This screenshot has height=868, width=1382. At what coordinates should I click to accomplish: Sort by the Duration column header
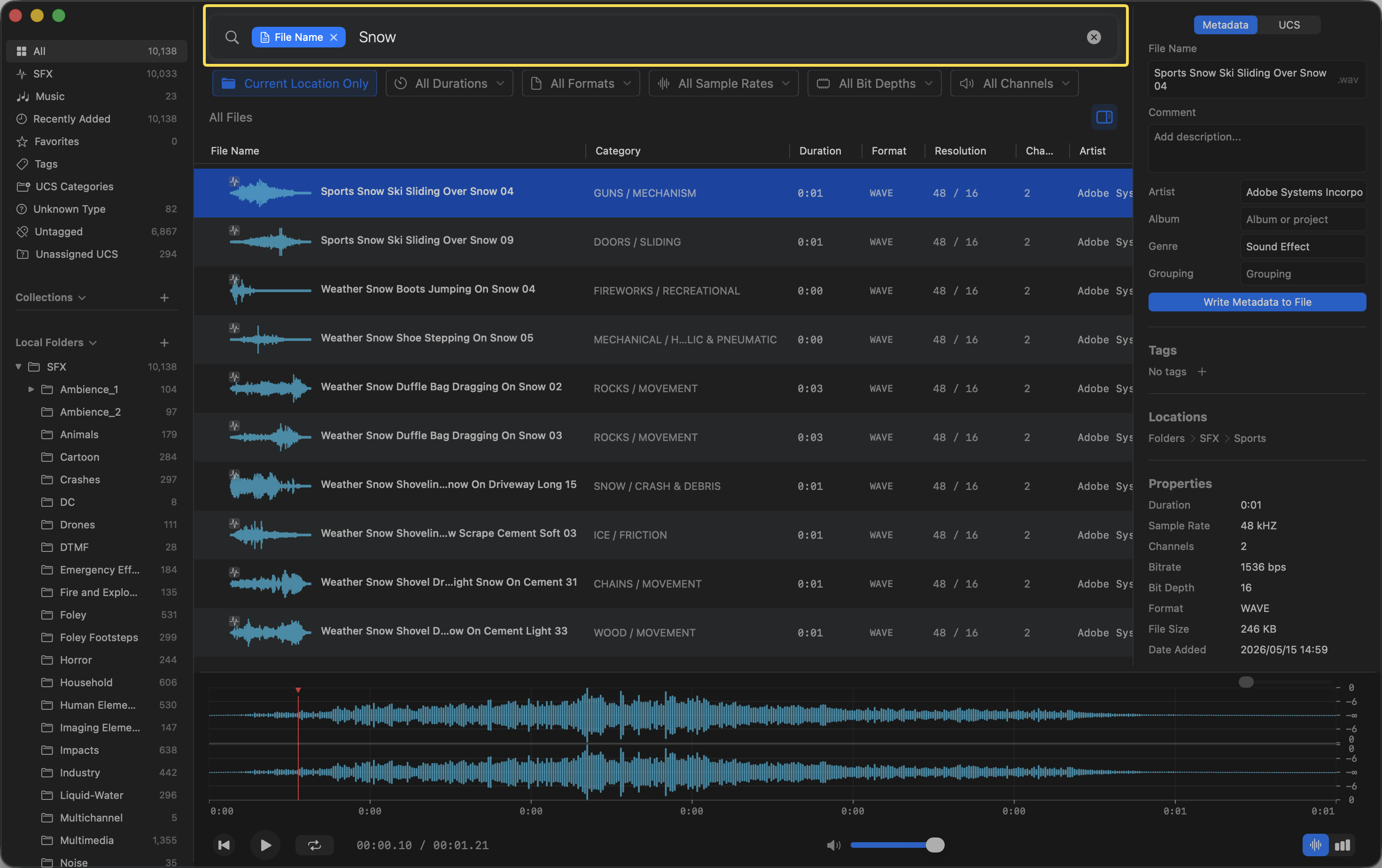[820, 151]
